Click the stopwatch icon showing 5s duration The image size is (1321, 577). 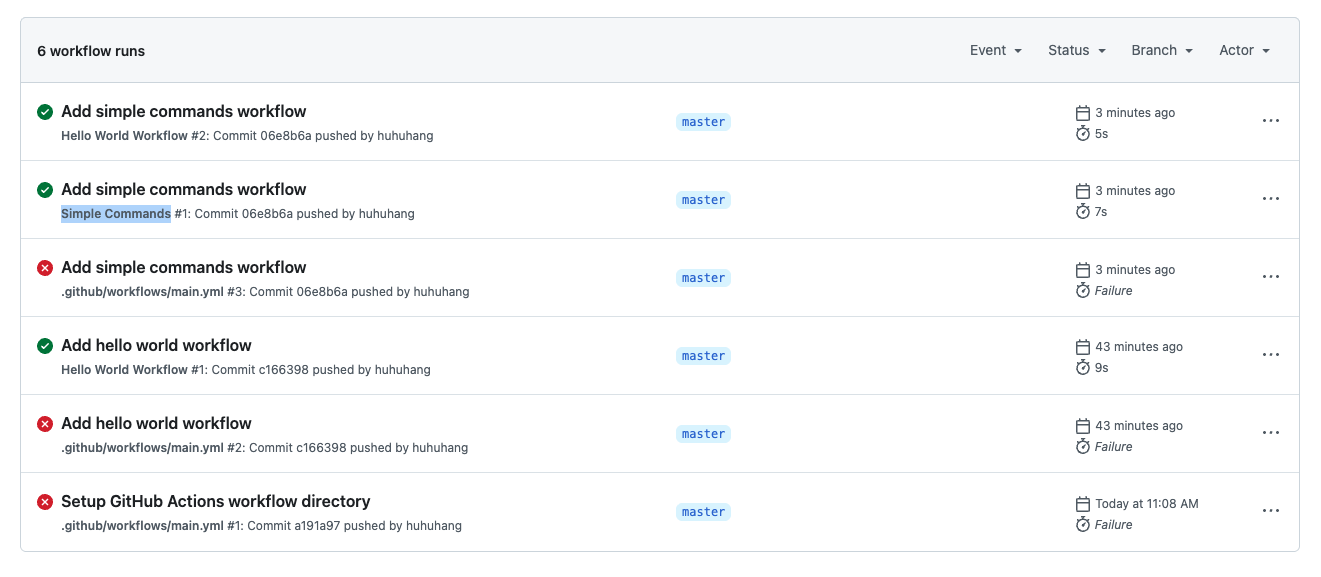(1082, 132)
